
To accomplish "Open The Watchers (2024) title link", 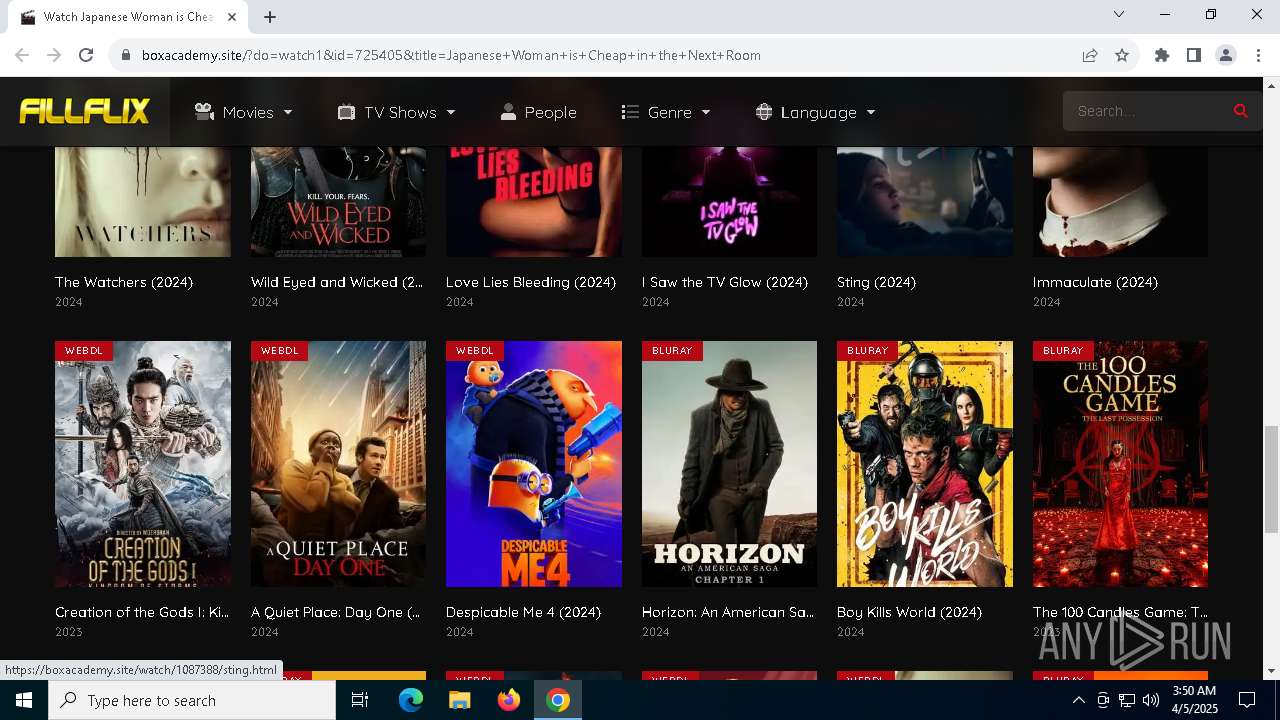I will [124, 282].
